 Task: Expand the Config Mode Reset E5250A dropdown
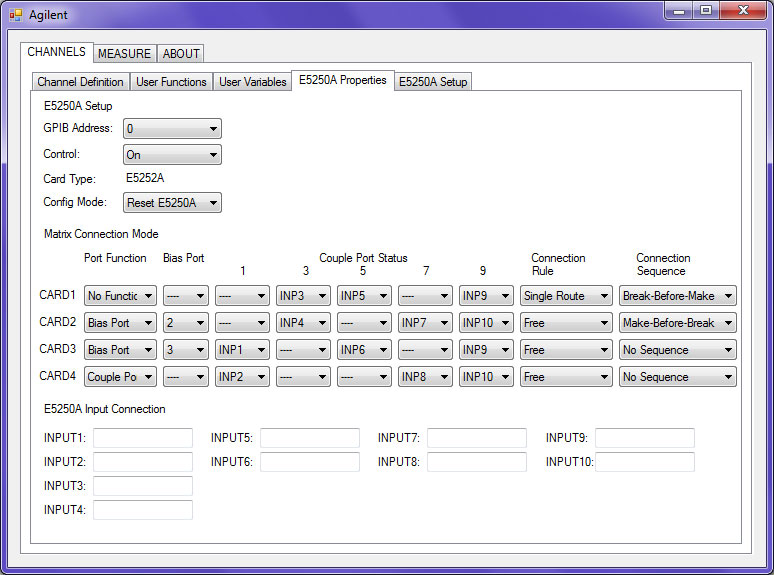pyautogui.click(x=172, y=203)
